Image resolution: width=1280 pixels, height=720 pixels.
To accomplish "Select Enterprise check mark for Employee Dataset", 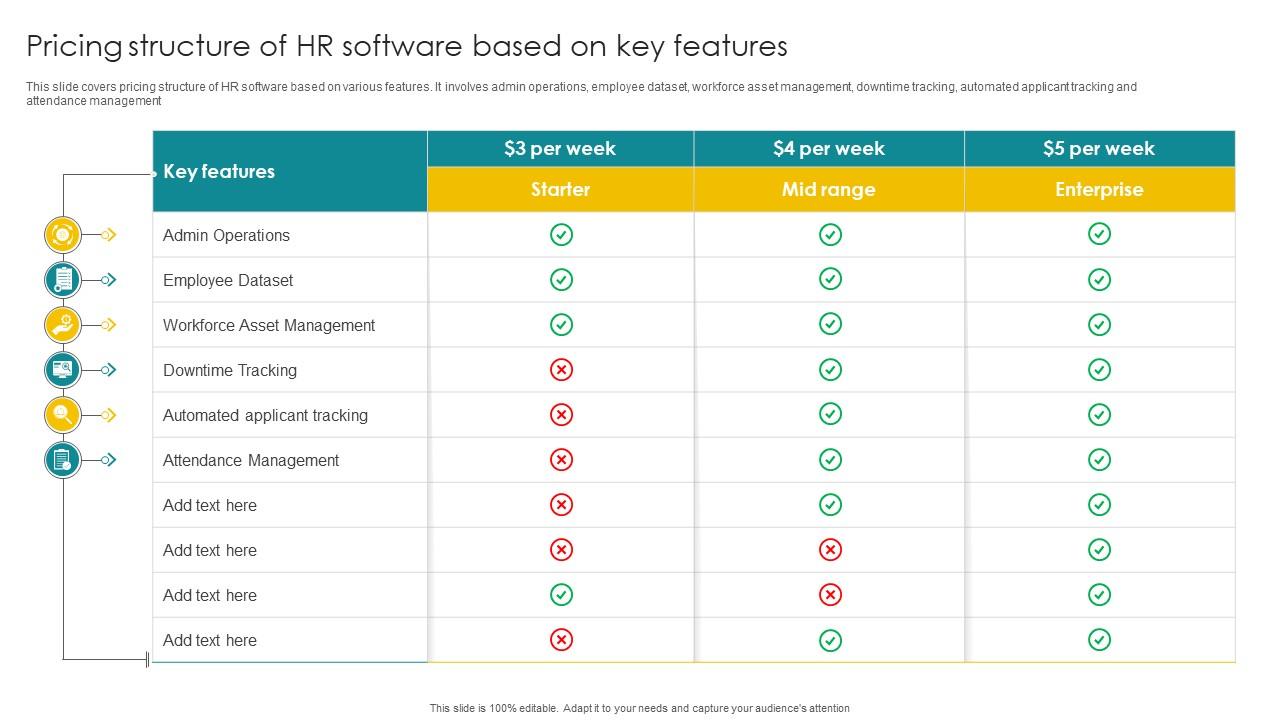I will (1099, 280).
